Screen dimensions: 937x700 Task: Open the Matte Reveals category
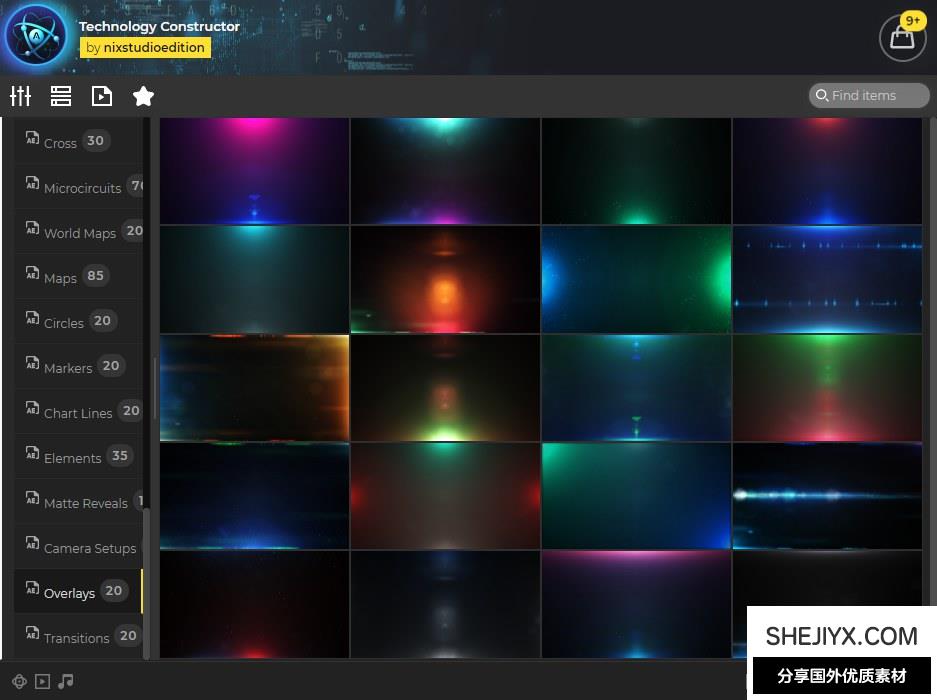(x=85, y=503)
